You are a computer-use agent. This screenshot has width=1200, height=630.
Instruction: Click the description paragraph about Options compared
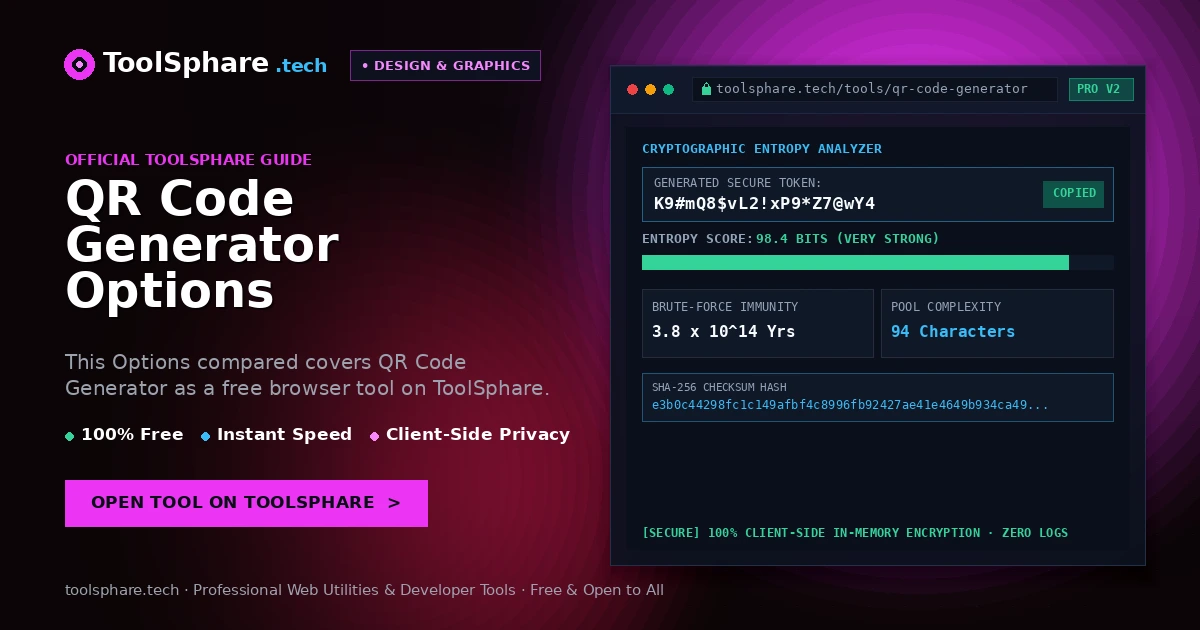[x=307, y=375]
